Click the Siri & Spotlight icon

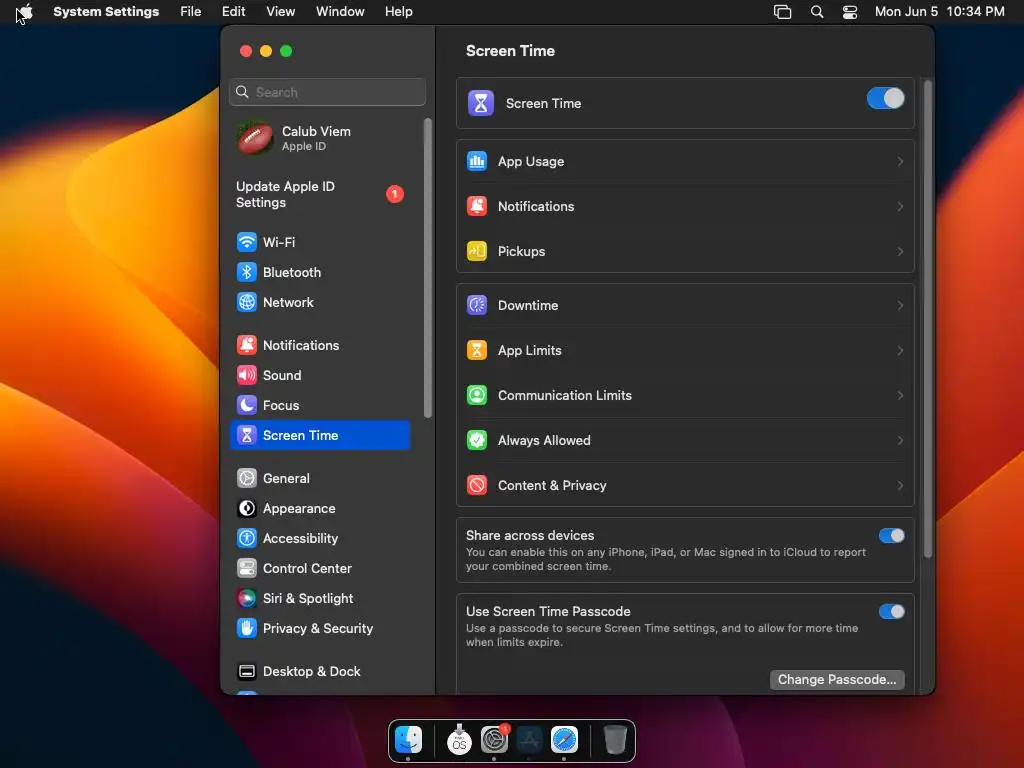pyautogui.click(x=246, y=599)
